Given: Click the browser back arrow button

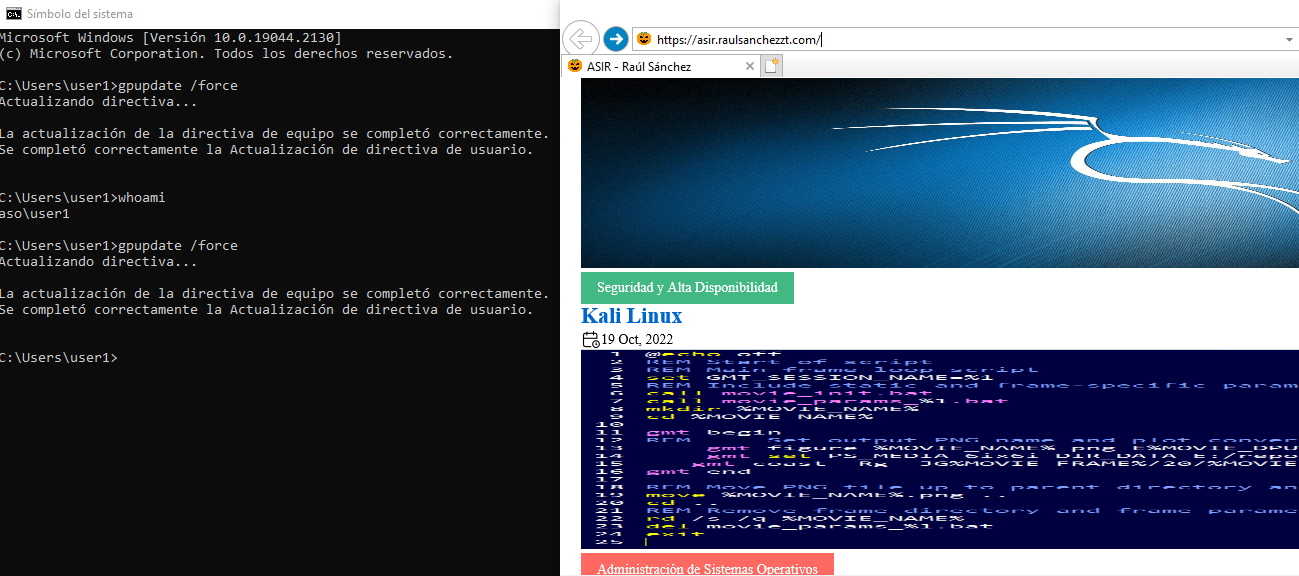Looking at the screenshot, I should pos(581,39).
